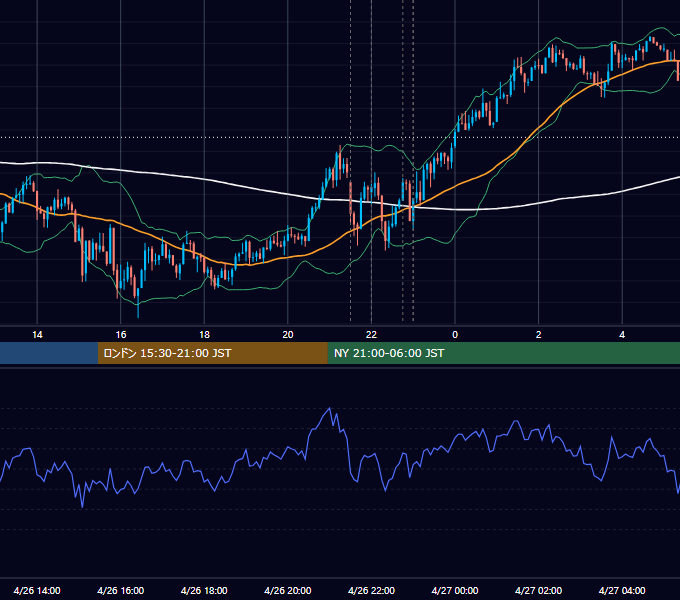The image size is (680, 600).
Task: Click the 22 hour axis label
Action: 371,335
